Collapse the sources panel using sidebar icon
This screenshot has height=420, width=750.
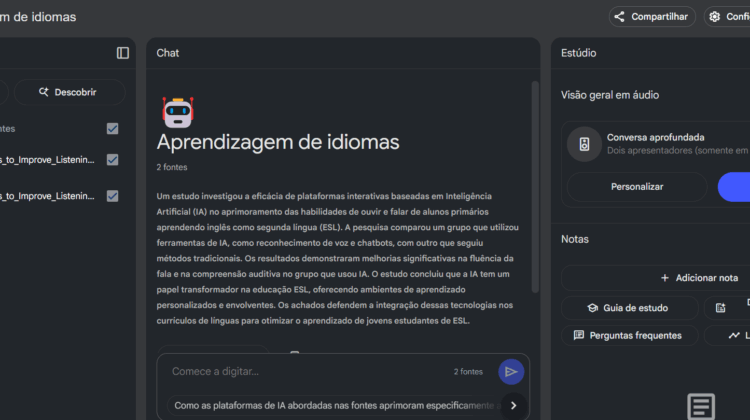point(123,53)
